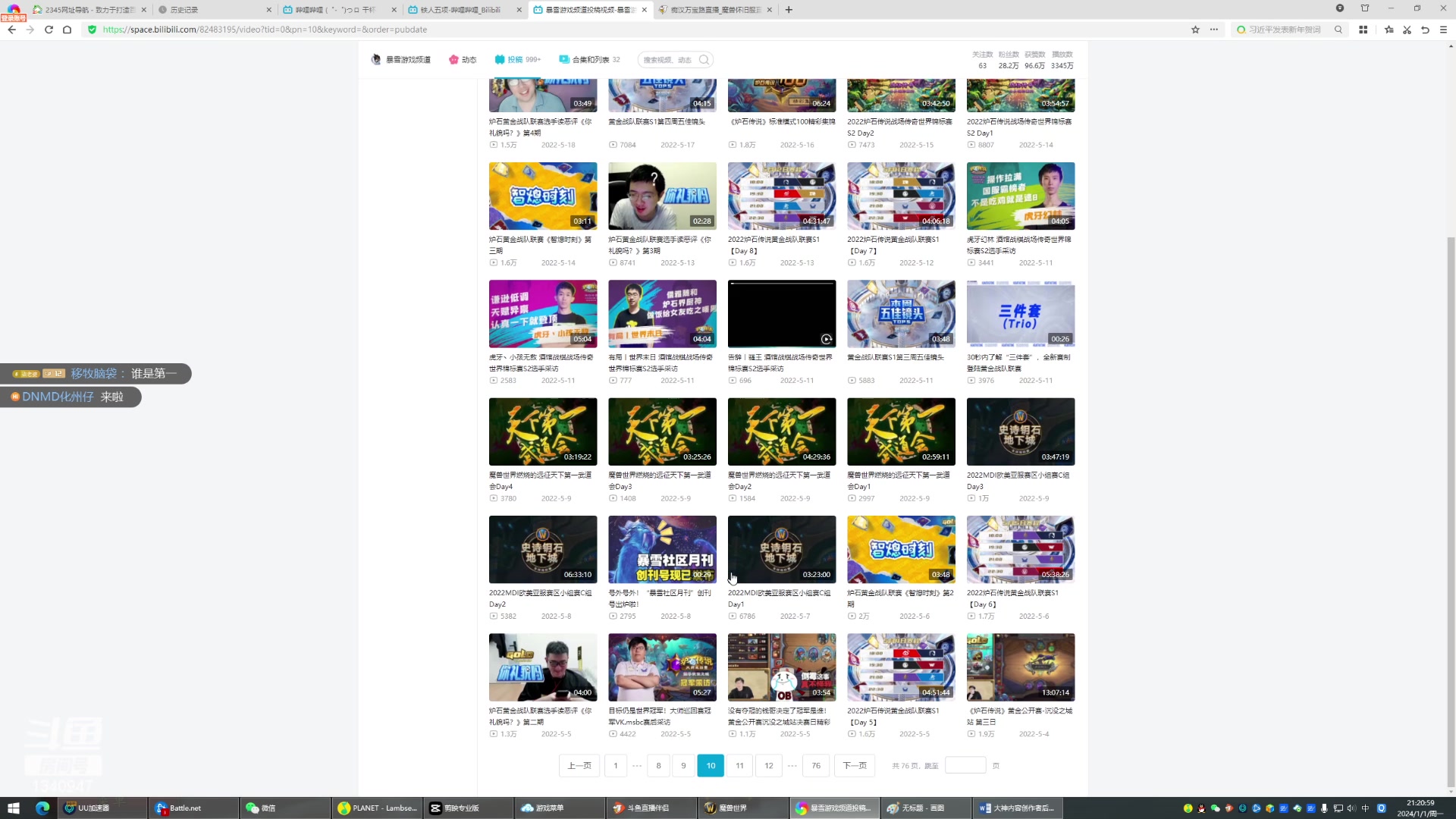Switch to the 铁人五项 Bilibili tab
Image resolution: width=1456 pixels, height=819 pixels.
(464, 10)
